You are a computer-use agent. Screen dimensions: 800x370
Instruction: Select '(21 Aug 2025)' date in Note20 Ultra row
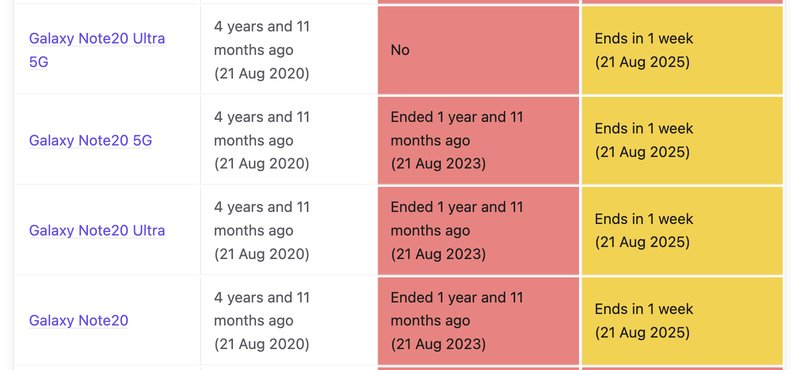[x=642, y=242]
